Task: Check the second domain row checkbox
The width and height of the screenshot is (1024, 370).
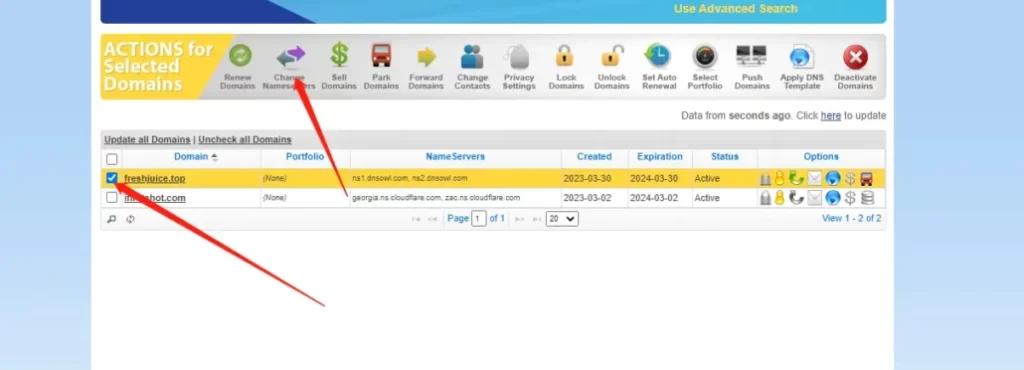Action: click(112, 197)
